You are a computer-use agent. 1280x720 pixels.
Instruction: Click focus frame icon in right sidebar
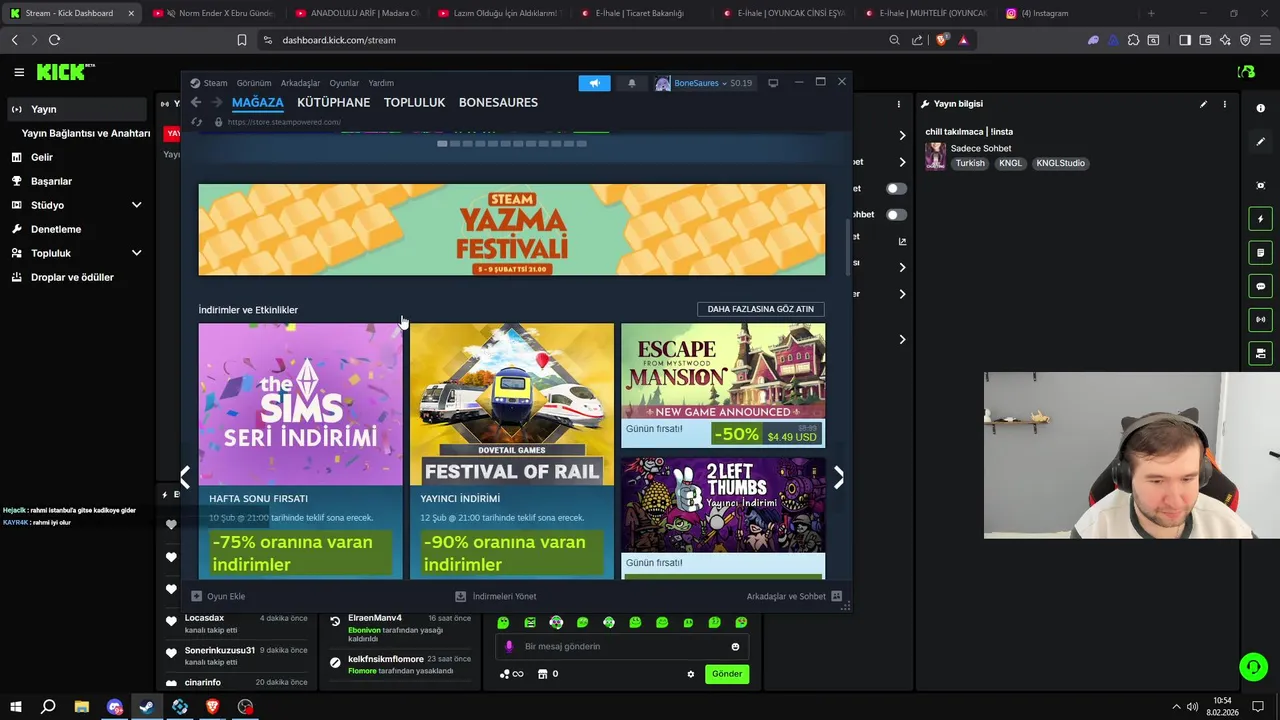(x=1260, y=186)
